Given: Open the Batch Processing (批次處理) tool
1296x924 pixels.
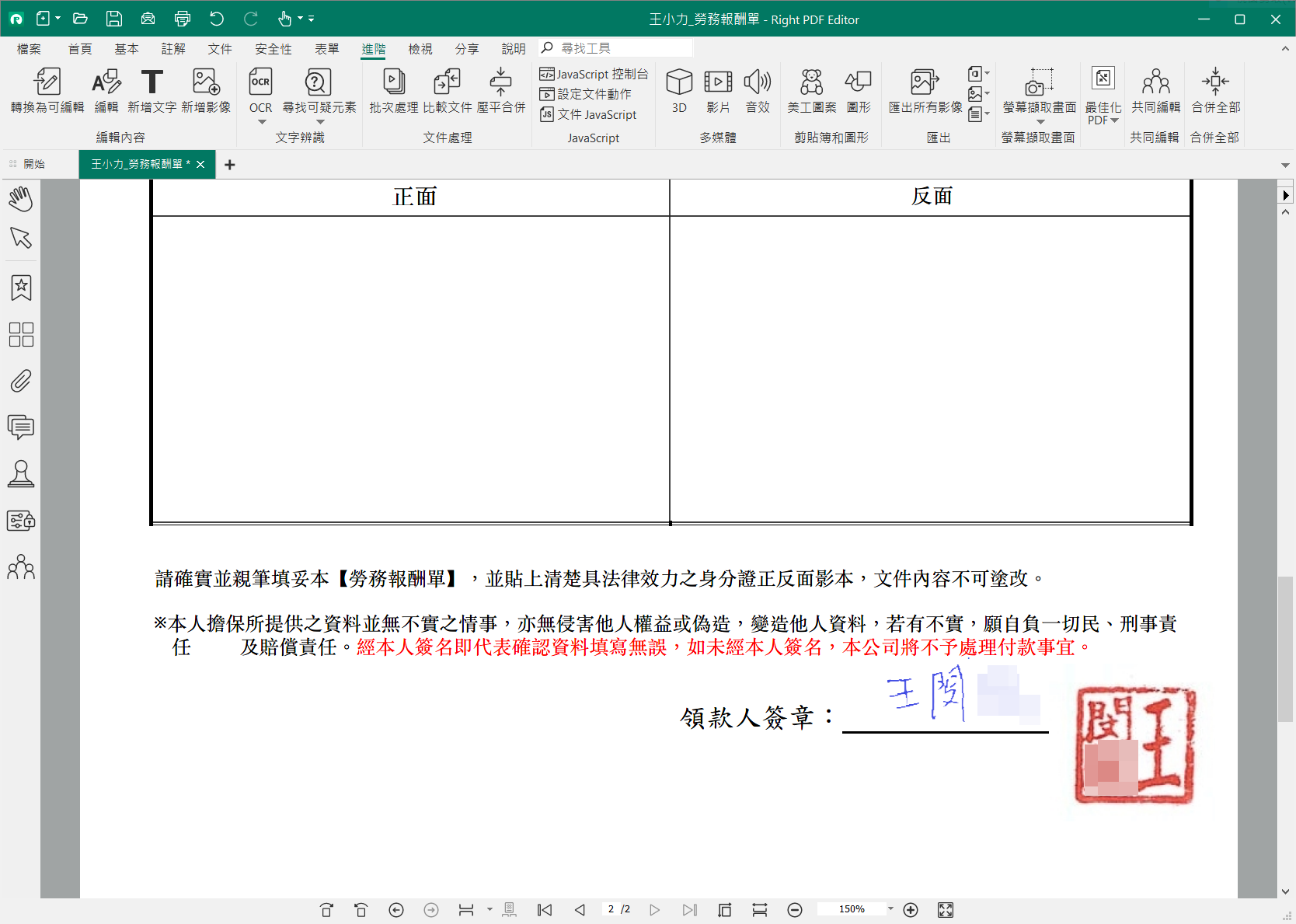Looking at the screenshot, I should coord(393,82).
